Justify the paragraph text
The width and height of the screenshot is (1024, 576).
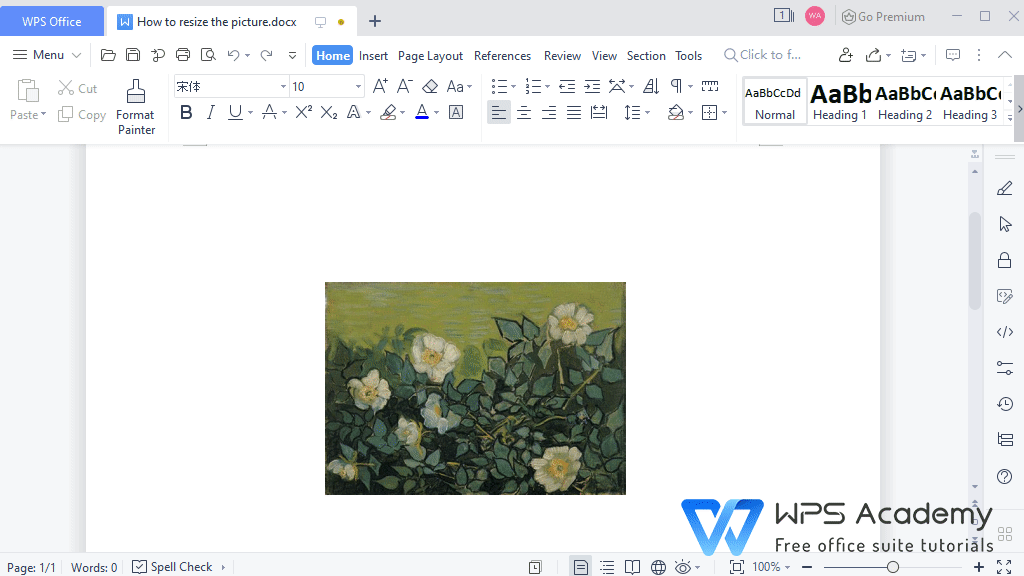[573, 112]
